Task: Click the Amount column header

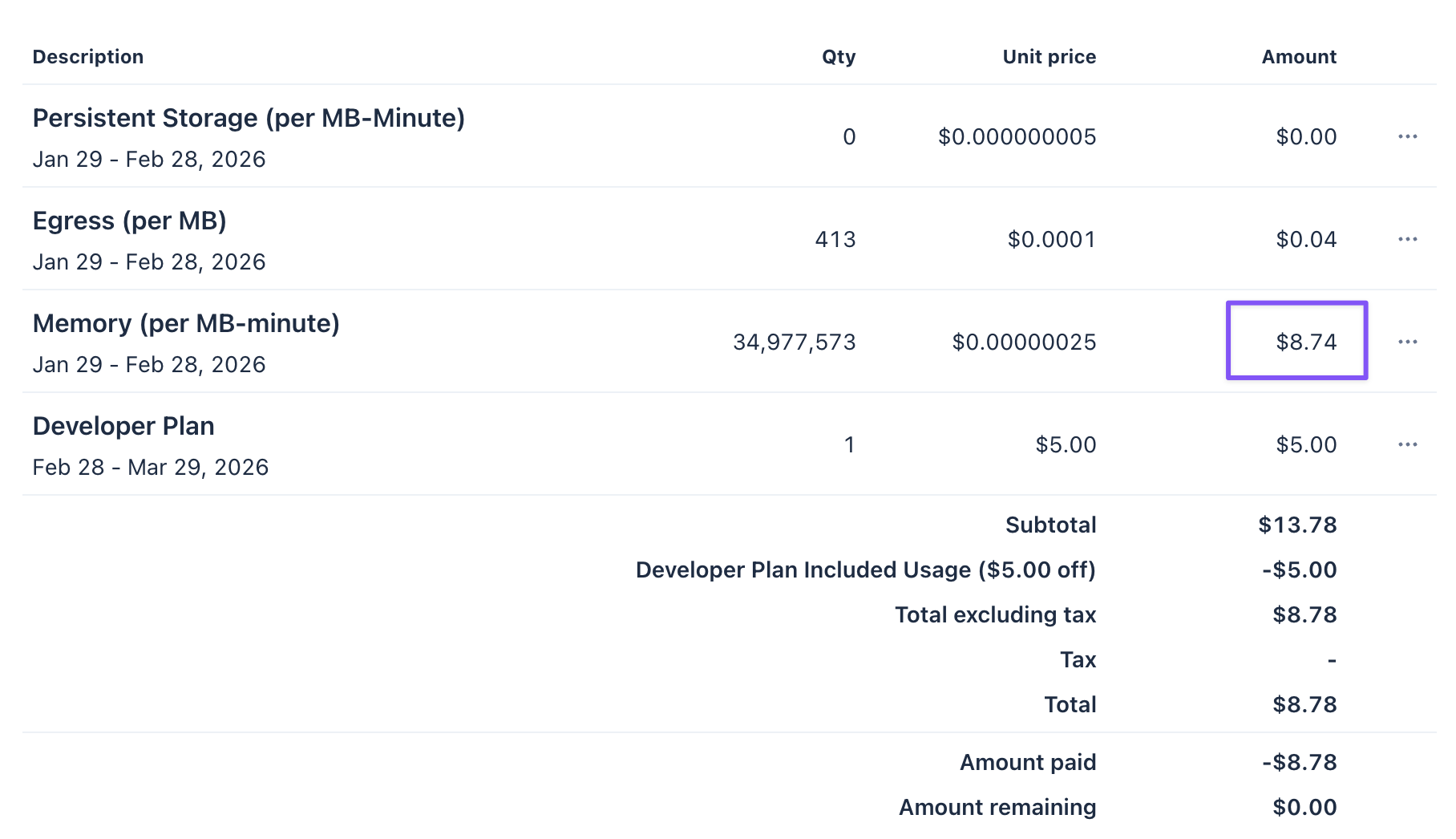Action: pyautogui.click(x=1298, y=57)
